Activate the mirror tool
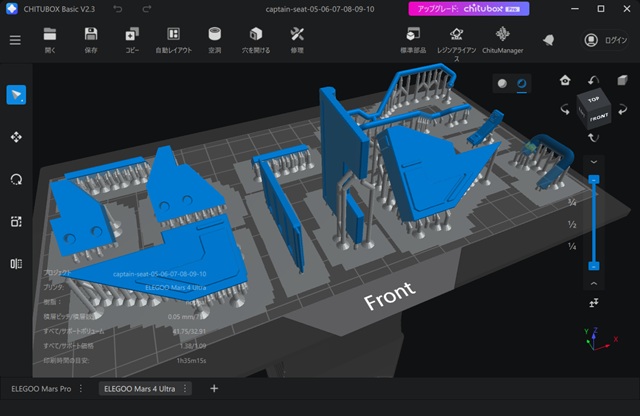Screen dimensions: 640x416 click(16, 264)
